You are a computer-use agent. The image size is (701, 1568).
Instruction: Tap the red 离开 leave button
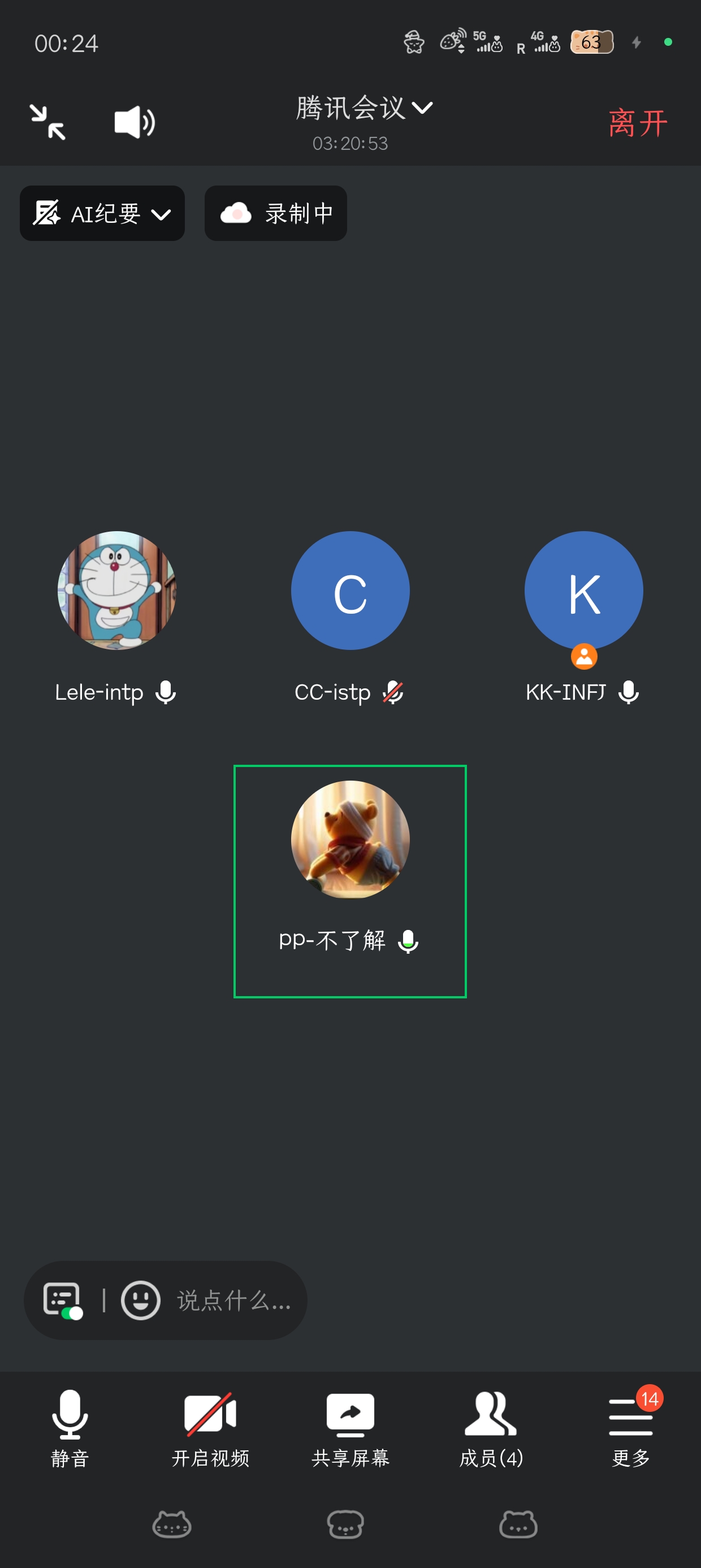[638, 123]
